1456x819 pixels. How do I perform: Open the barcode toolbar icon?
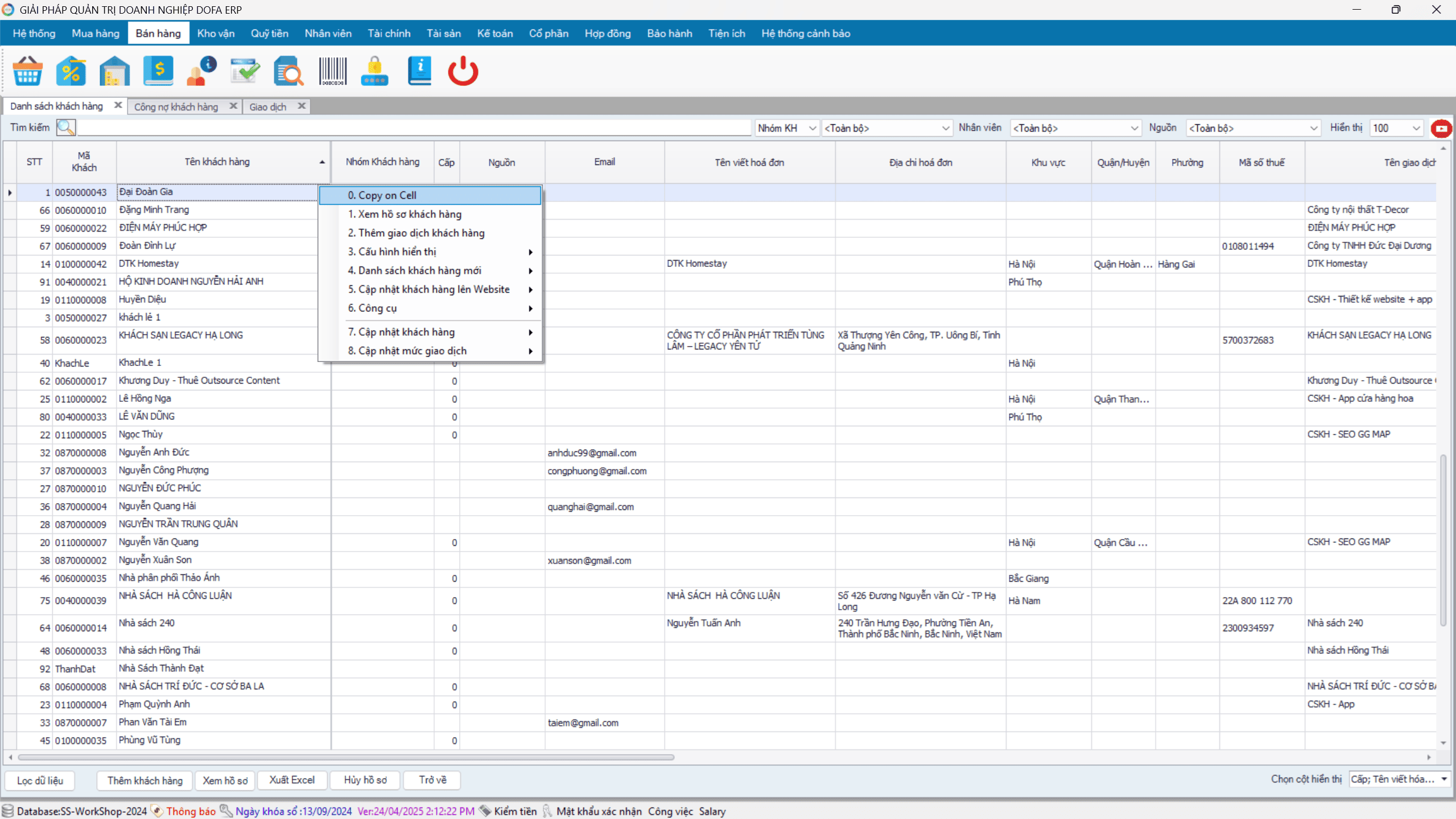332,71
